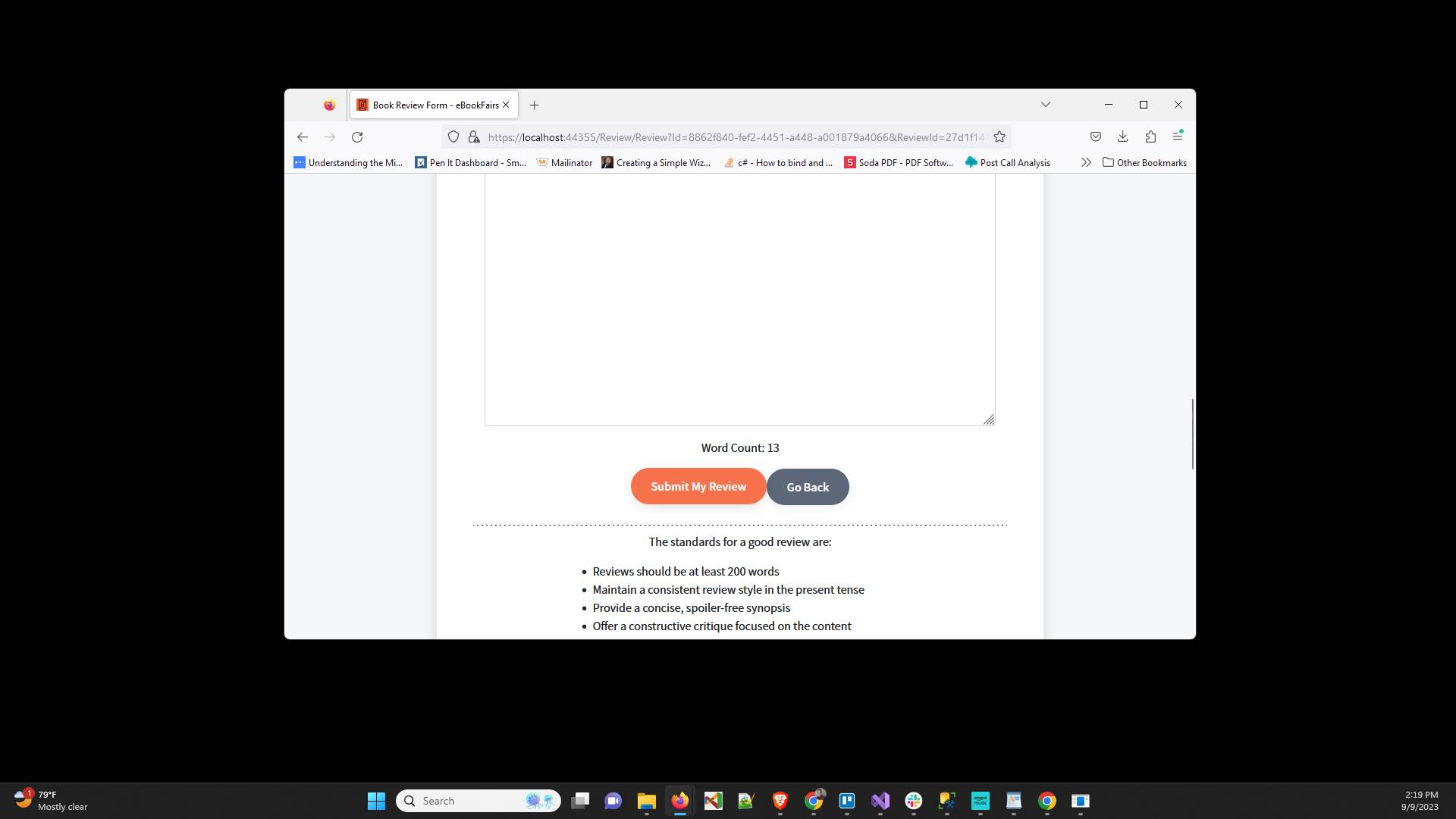The width and height of the screenshot is (1456, 819).
Task: Bookmark this page with star icon
Action: click(x=999, y=137)
